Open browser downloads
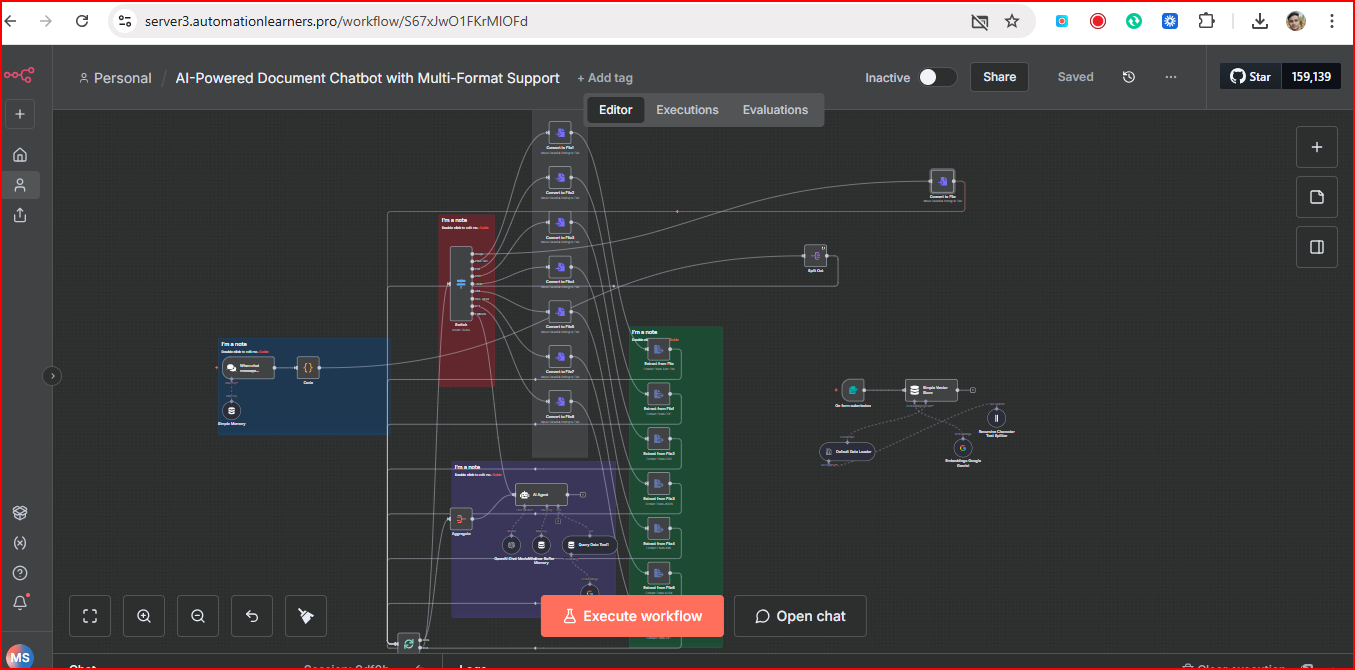 point(1260,21)
